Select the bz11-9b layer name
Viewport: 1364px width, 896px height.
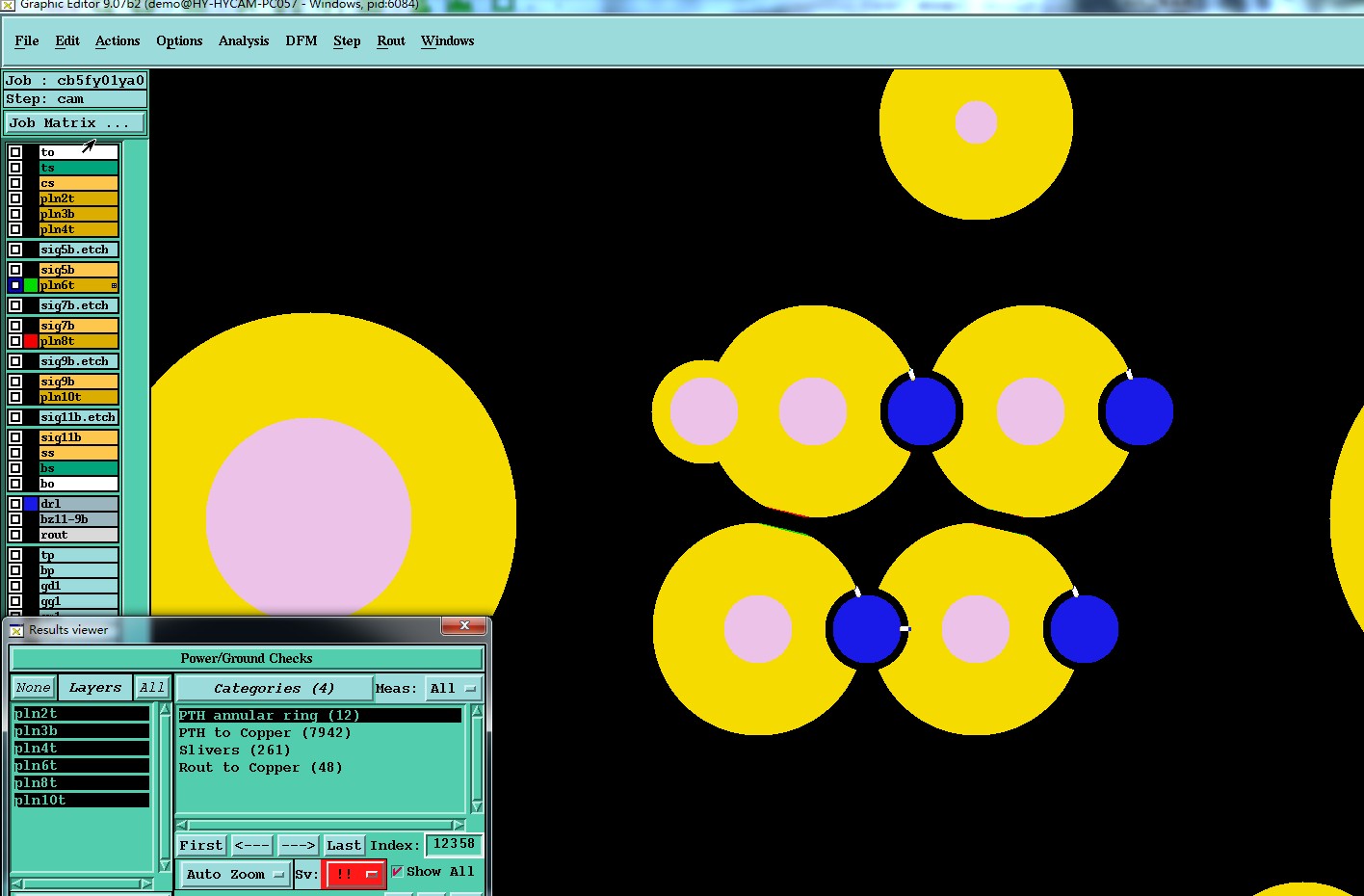(x=79, y=519)
